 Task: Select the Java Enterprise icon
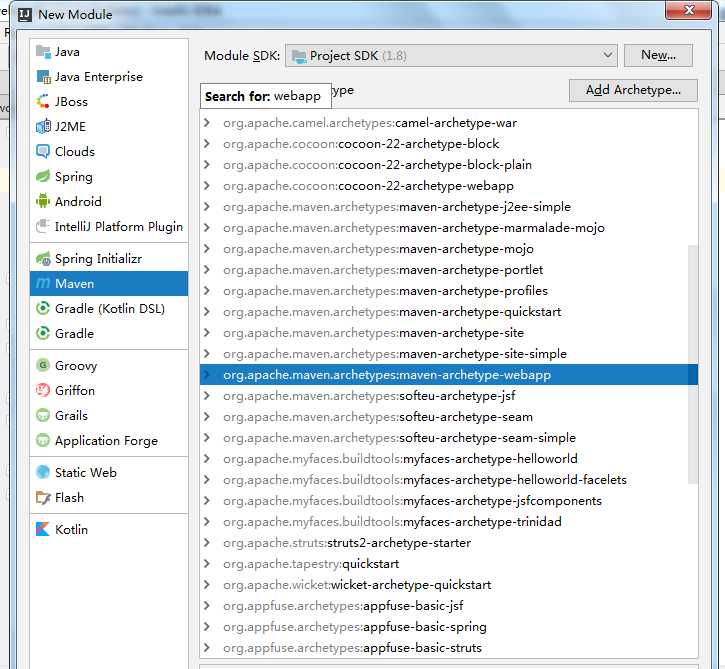coord(43,77)
